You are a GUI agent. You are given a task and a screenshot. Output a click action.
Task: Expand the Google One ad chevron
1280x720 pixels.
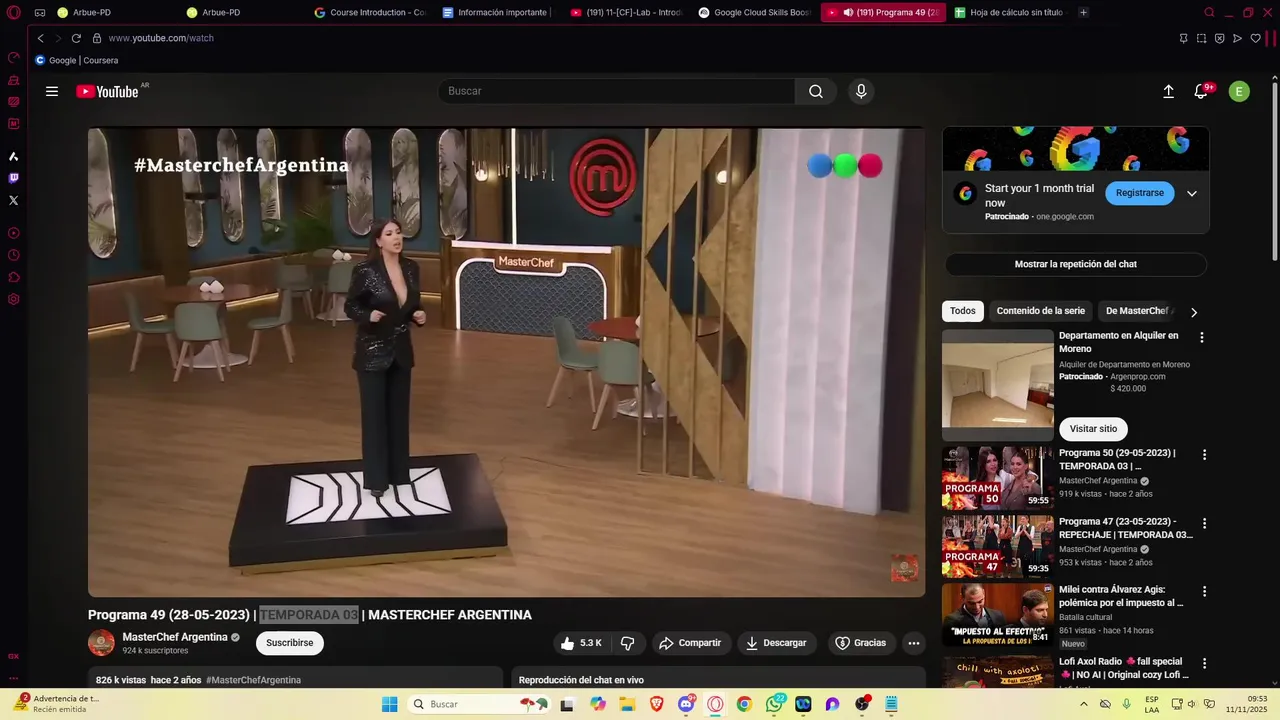coord(1191,194)
